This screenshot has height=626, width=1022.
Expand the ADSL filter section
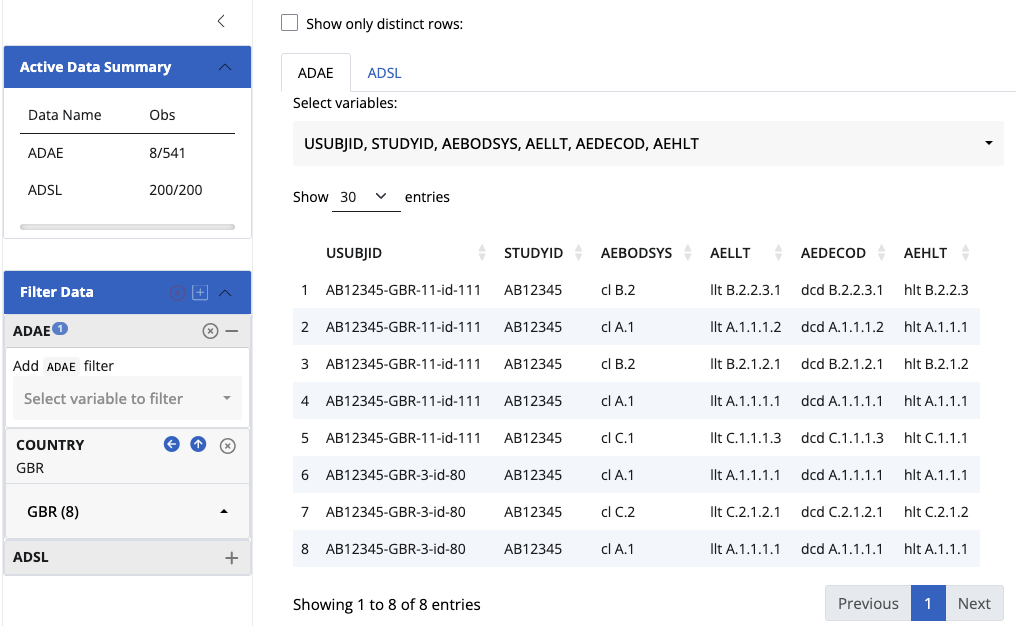point(232,558)
